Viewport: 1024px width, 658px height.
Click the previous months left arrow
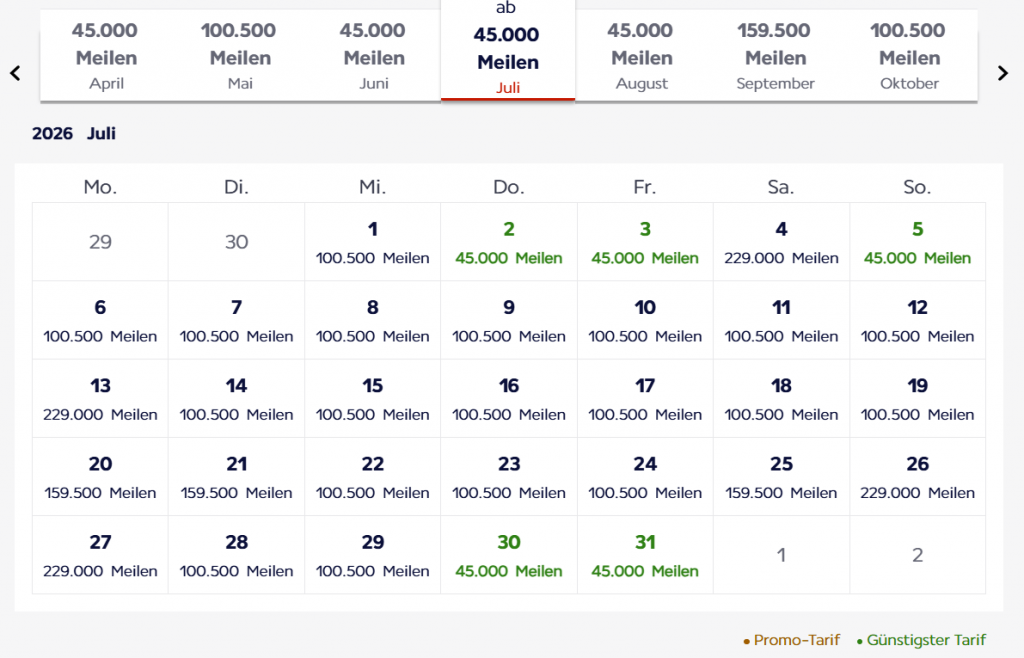15,73
